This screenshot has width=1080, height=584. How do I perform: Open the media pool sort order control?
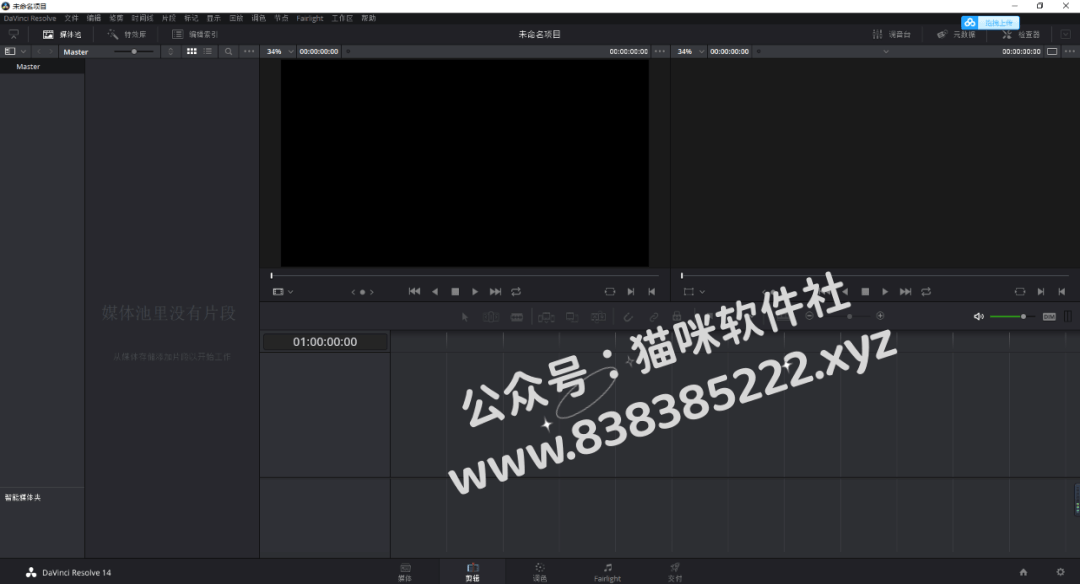171,52
